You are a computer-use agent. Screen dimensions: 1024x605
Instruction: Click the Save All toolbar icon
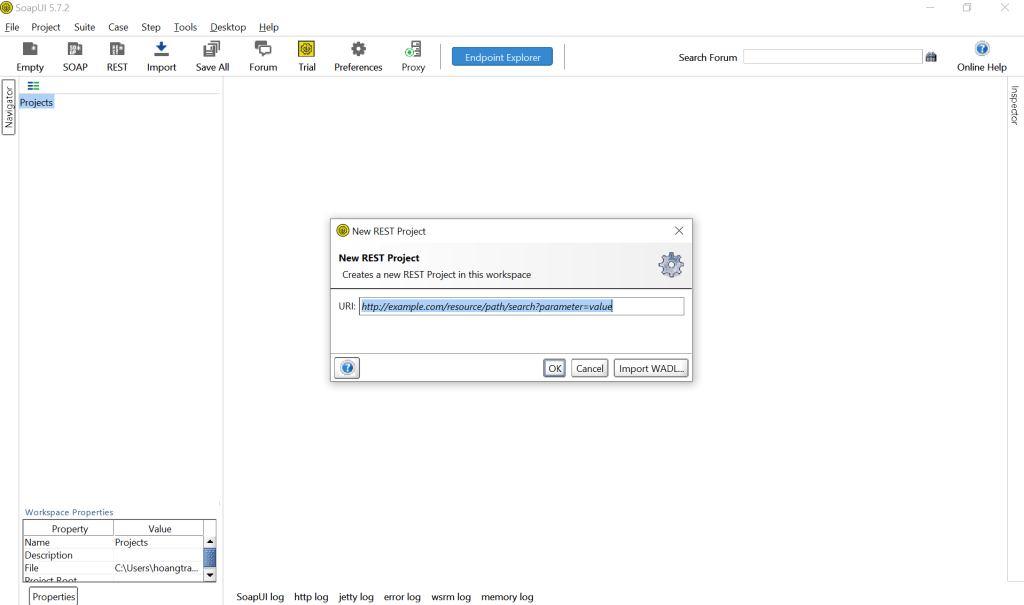pyautogui.click(x=212, y=50)
